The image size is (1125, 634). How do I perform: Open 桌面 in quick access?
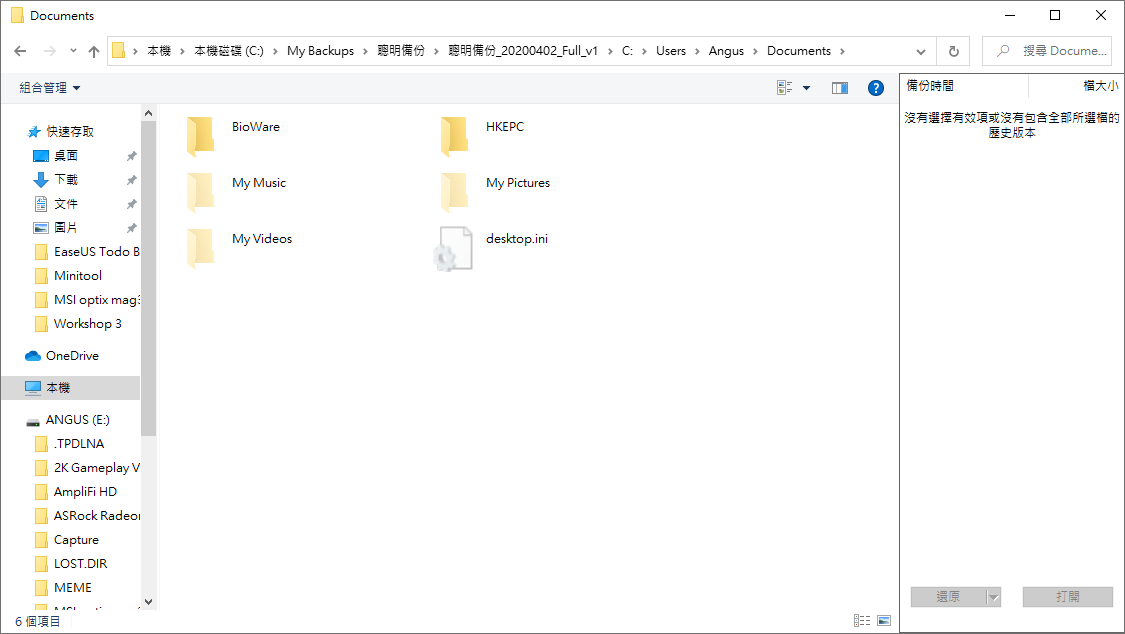(66, 156)
